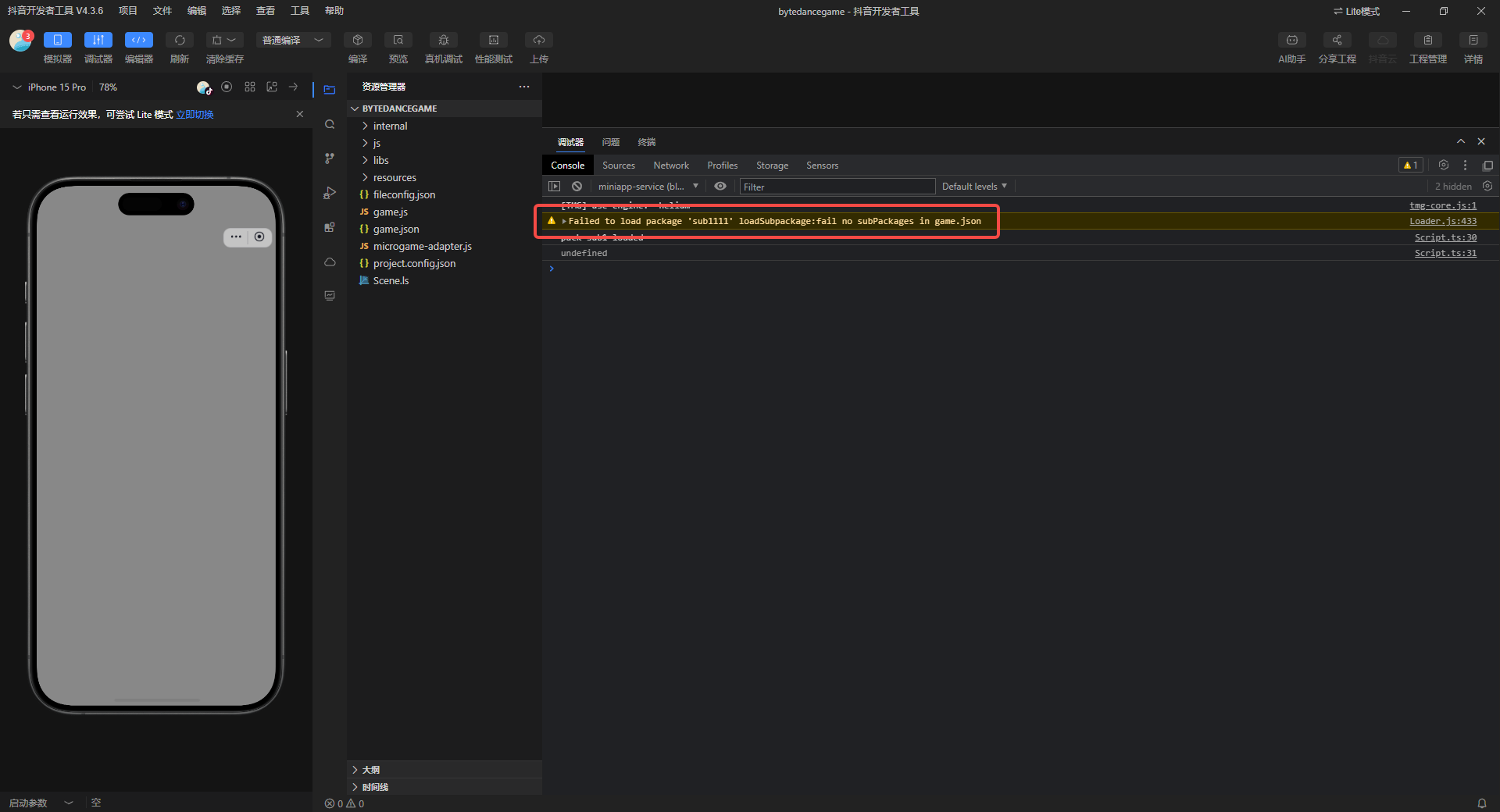Image resolution: width=1500 pixels, height=812 pixels.
Task: Toggle the 调试器 debugger panel button
Action: click(x=98, y=40)
